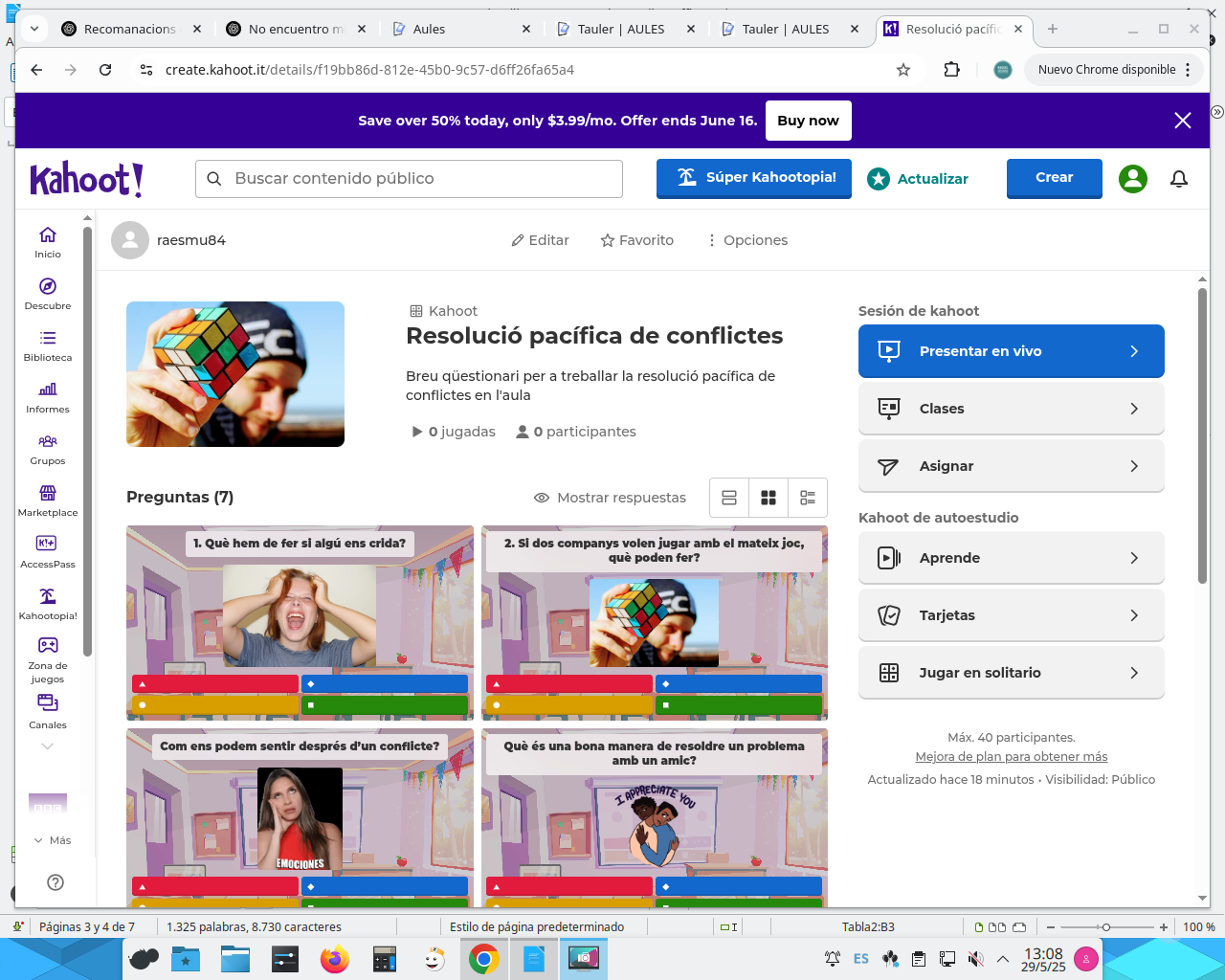This screenshot has width=1225, height=980.
Task: Click the Buy now button
Action: click(808, 121)
